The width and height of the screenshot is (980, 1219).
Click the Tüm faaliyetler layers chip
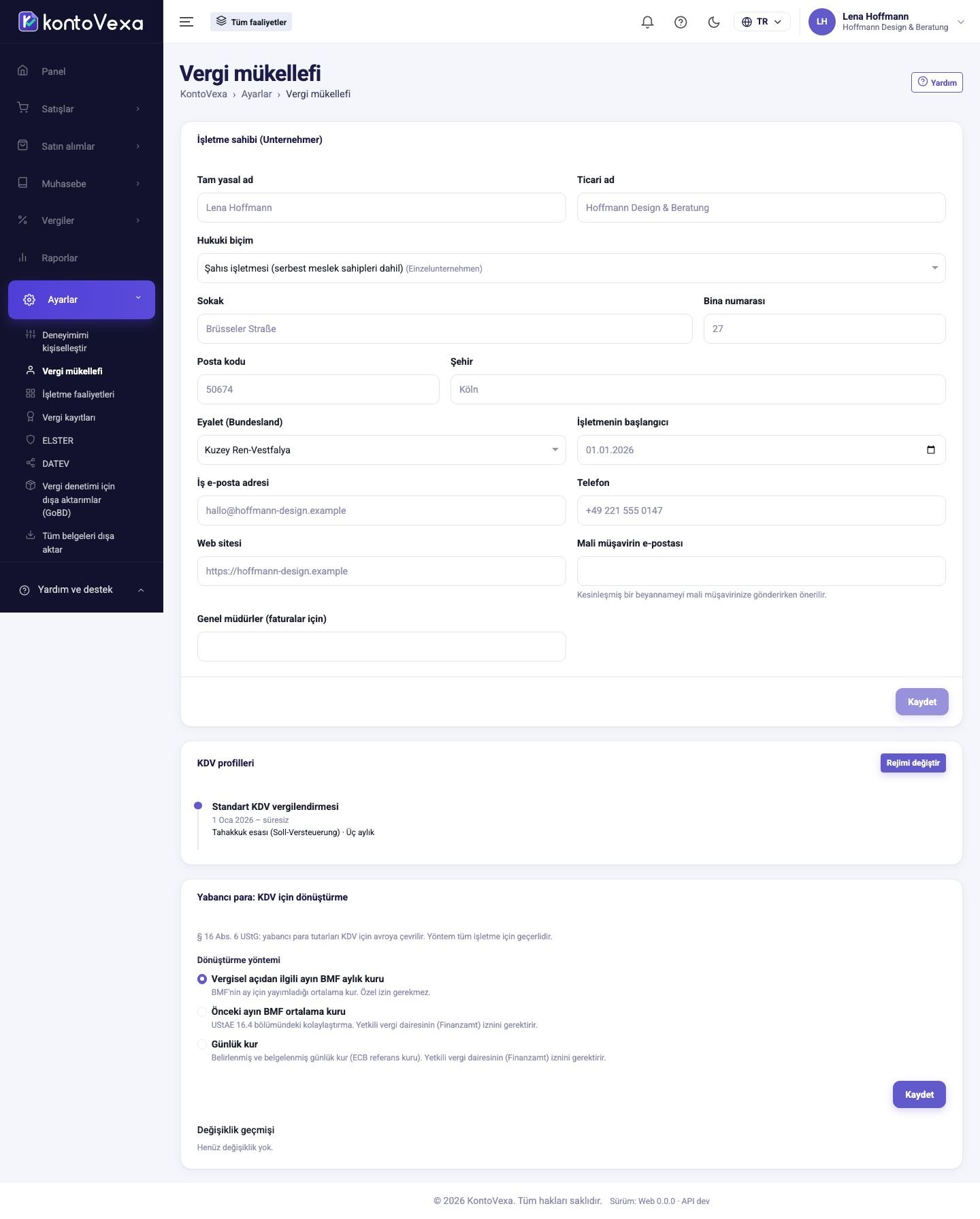251,22
